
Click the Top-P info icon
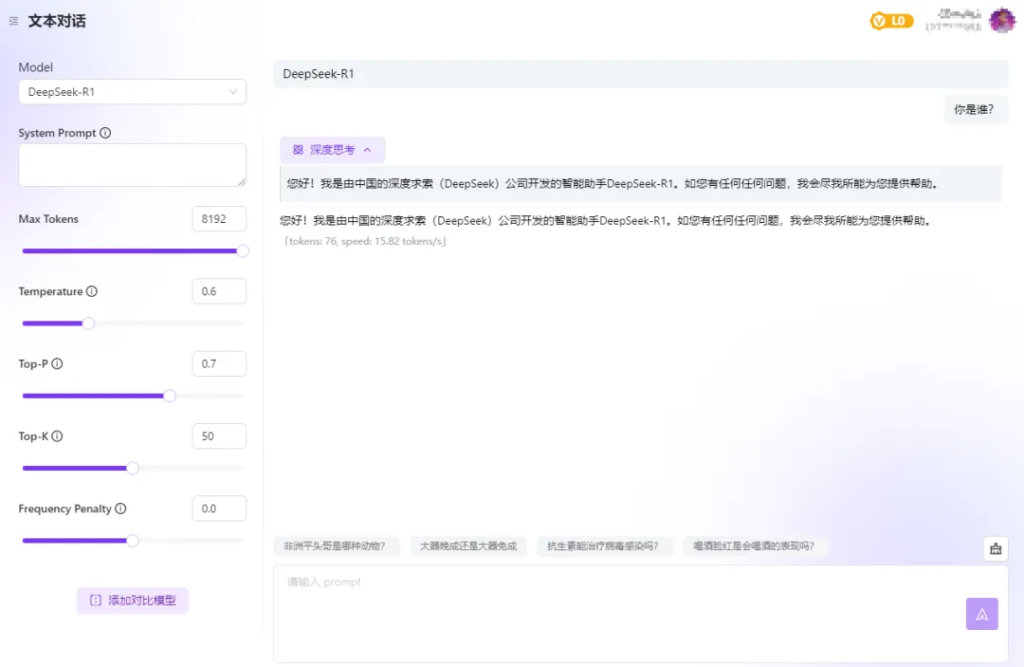pos(57,364)
